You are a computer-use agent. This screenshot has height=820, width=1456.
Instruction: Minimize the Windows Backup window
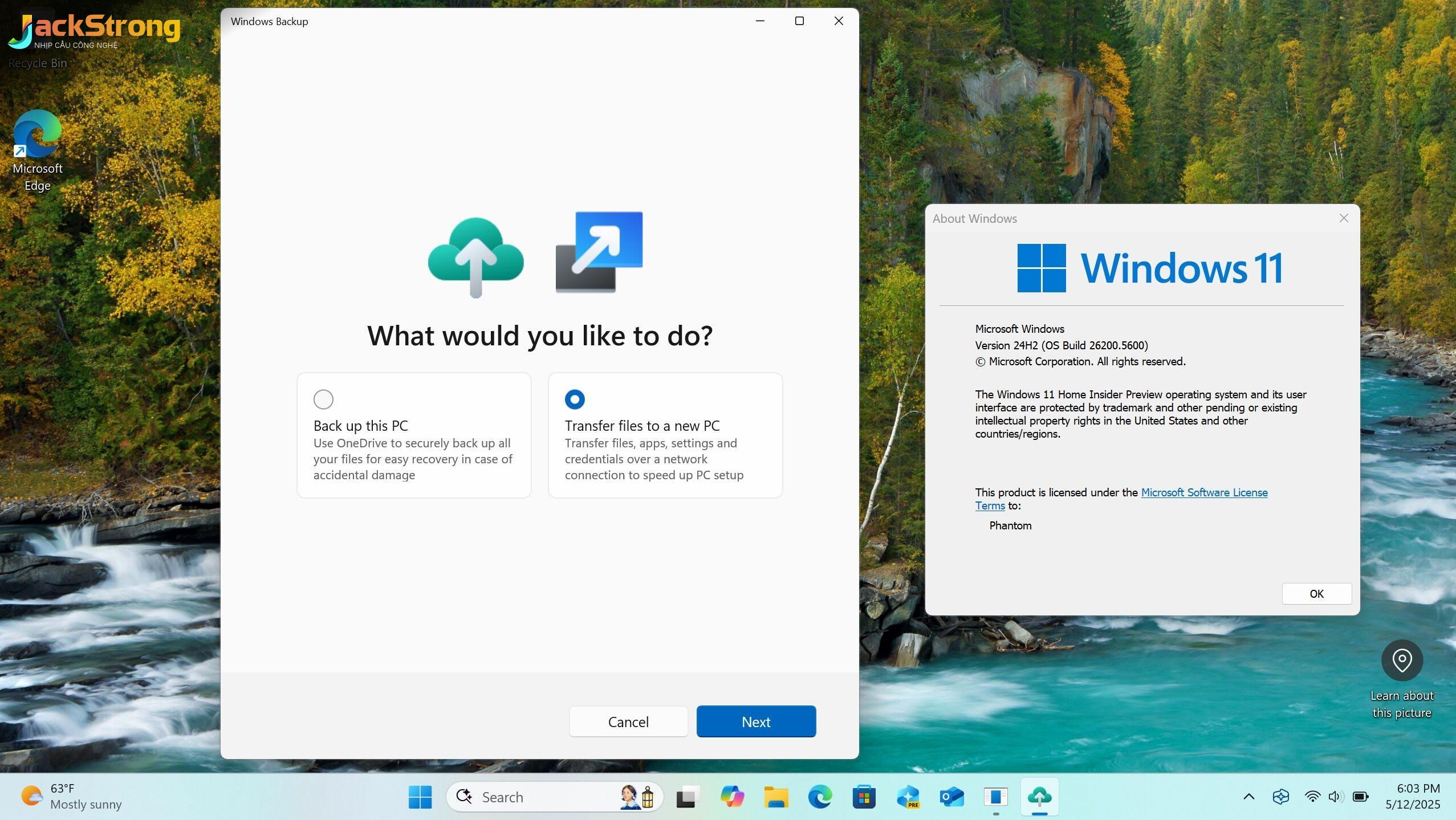[760, 21]
